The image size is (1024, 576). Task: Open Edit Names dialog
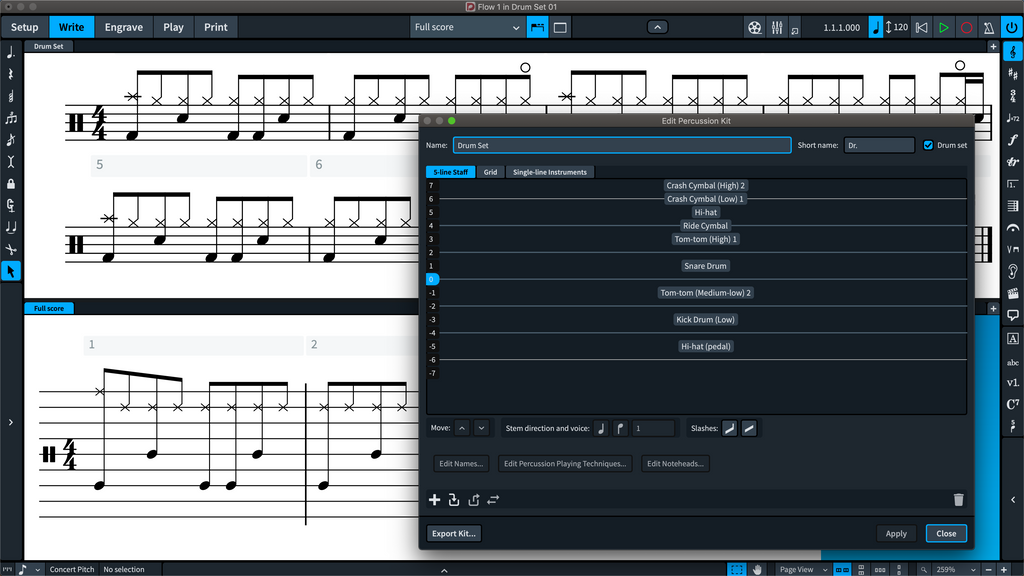coord(461,464)
